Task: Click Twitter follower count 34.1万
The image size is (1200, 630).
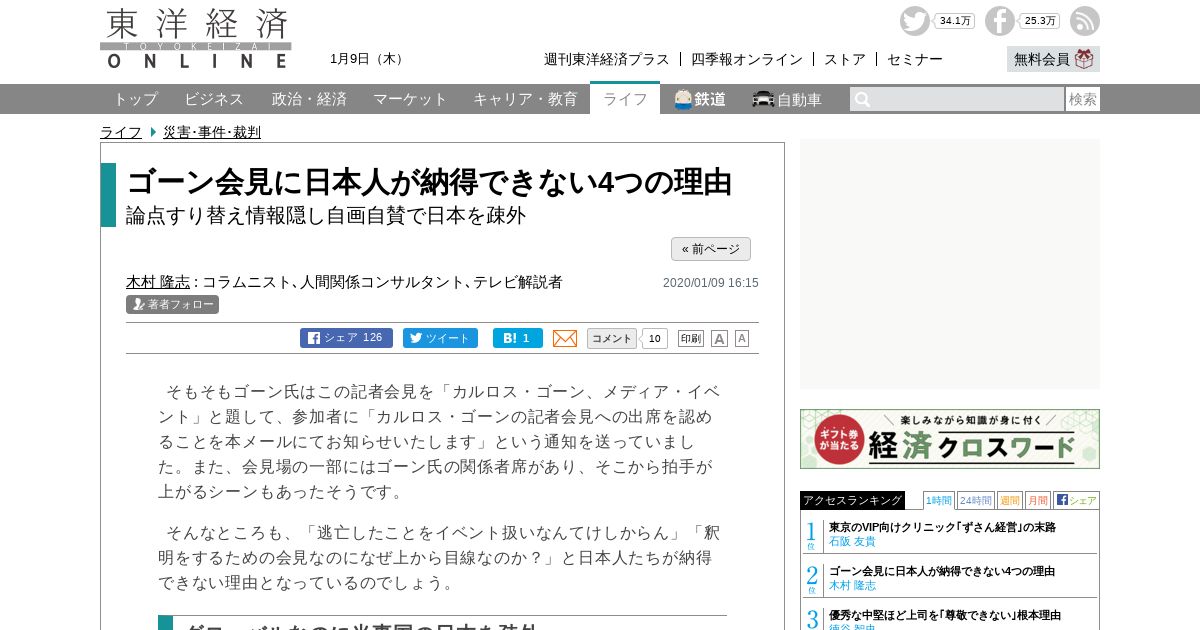Action: pos(954,21)
